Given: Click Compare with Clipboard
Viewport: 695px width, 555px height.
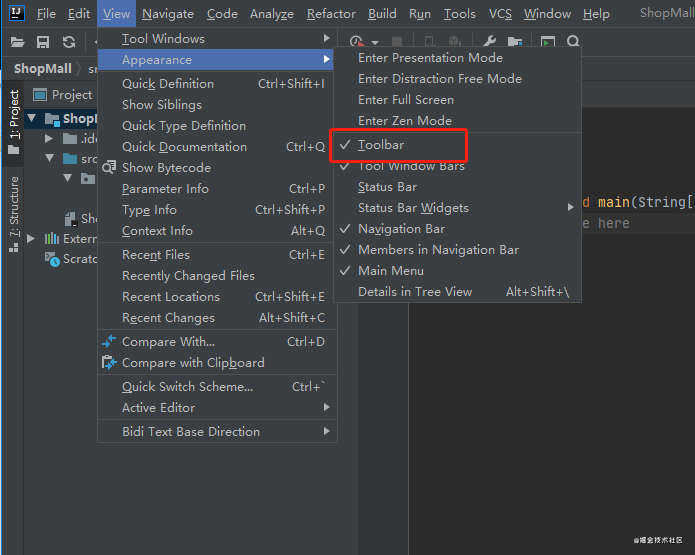Looking at the screenshot, I should pos(193,363).
